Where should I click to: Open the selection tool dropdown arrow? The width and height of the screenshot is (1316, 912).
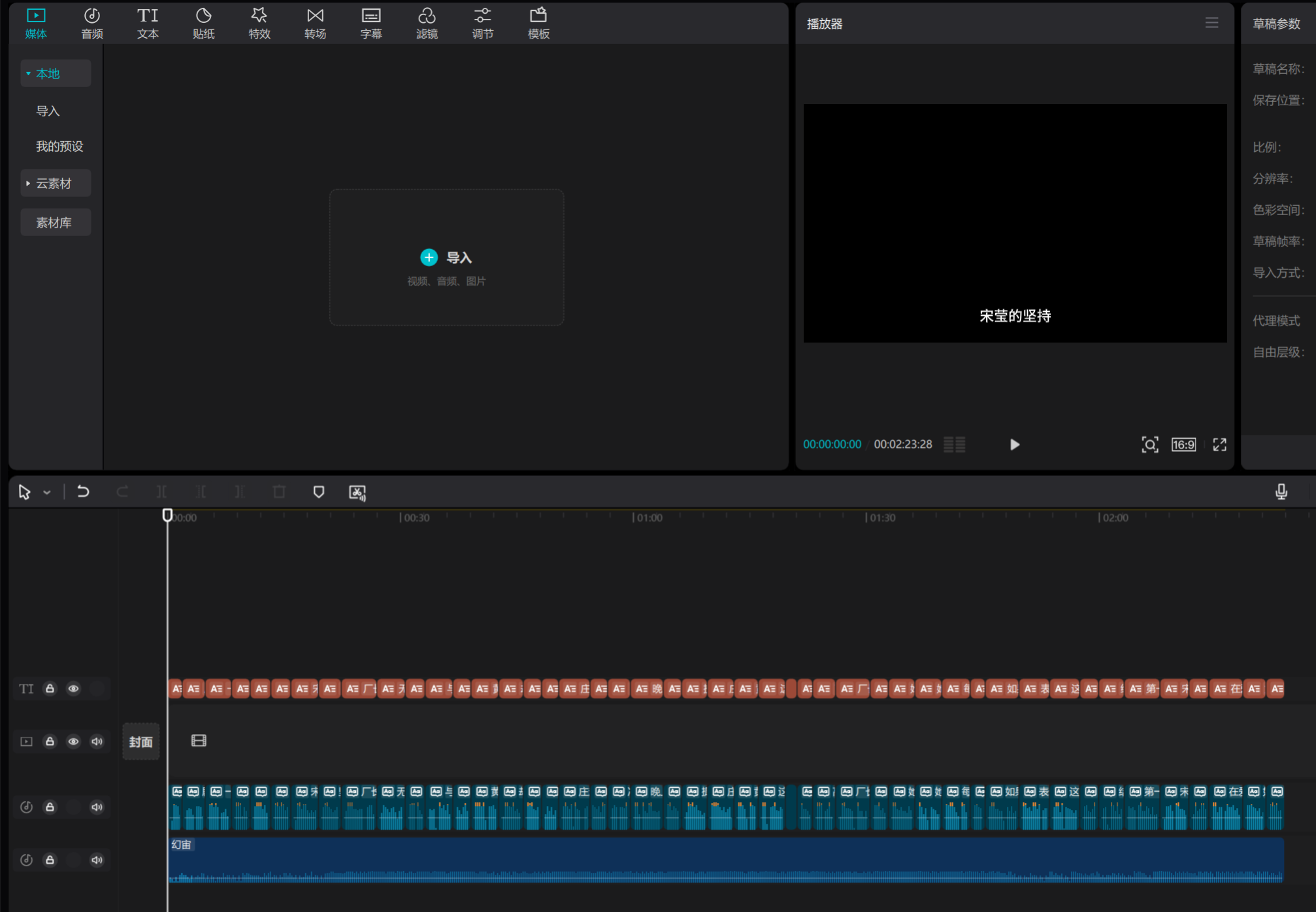[x=47, y=492]
